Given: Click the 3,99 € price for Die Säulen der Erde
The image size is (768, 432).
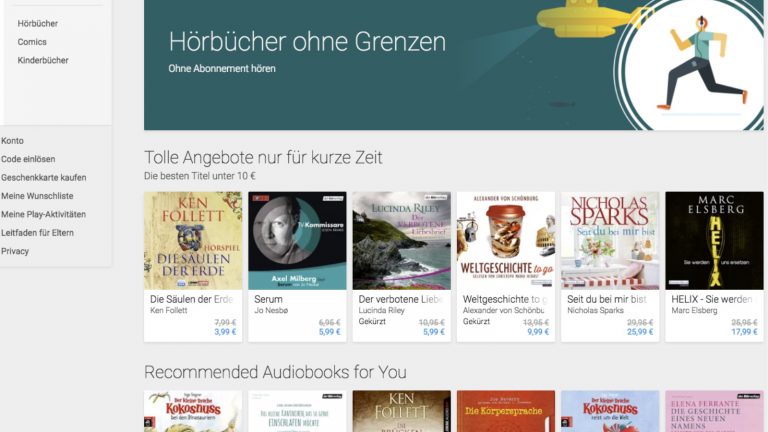Looking at the screenshot, I should click(x=225, y=332).
